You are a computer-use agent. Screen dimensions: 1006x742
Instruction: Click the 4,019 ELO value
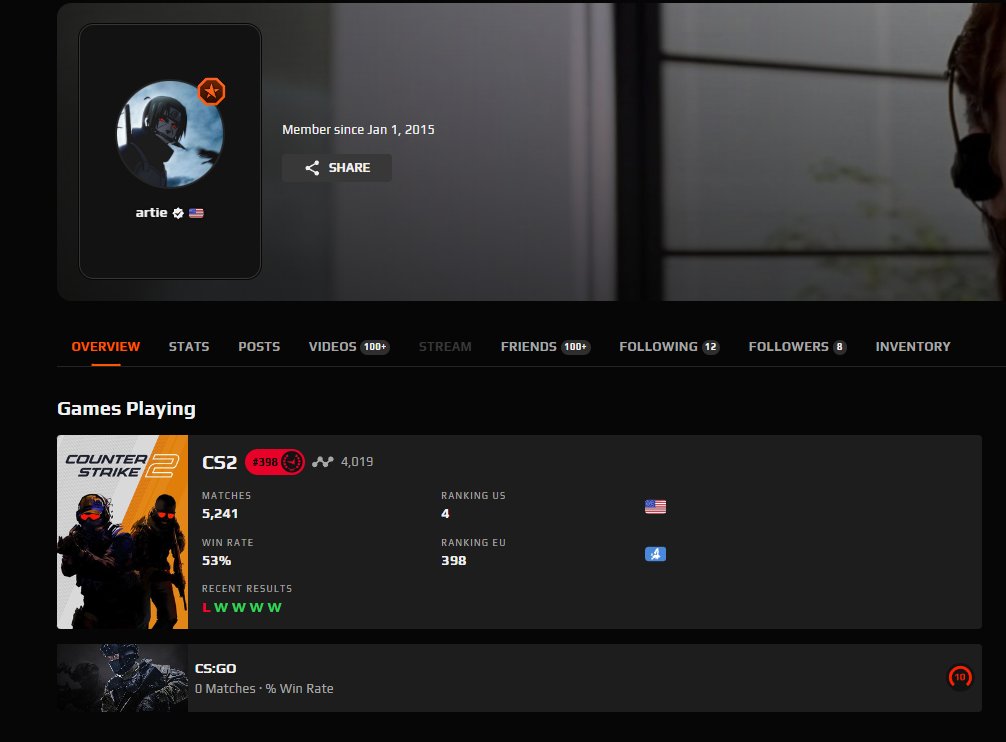click(357, 462)
